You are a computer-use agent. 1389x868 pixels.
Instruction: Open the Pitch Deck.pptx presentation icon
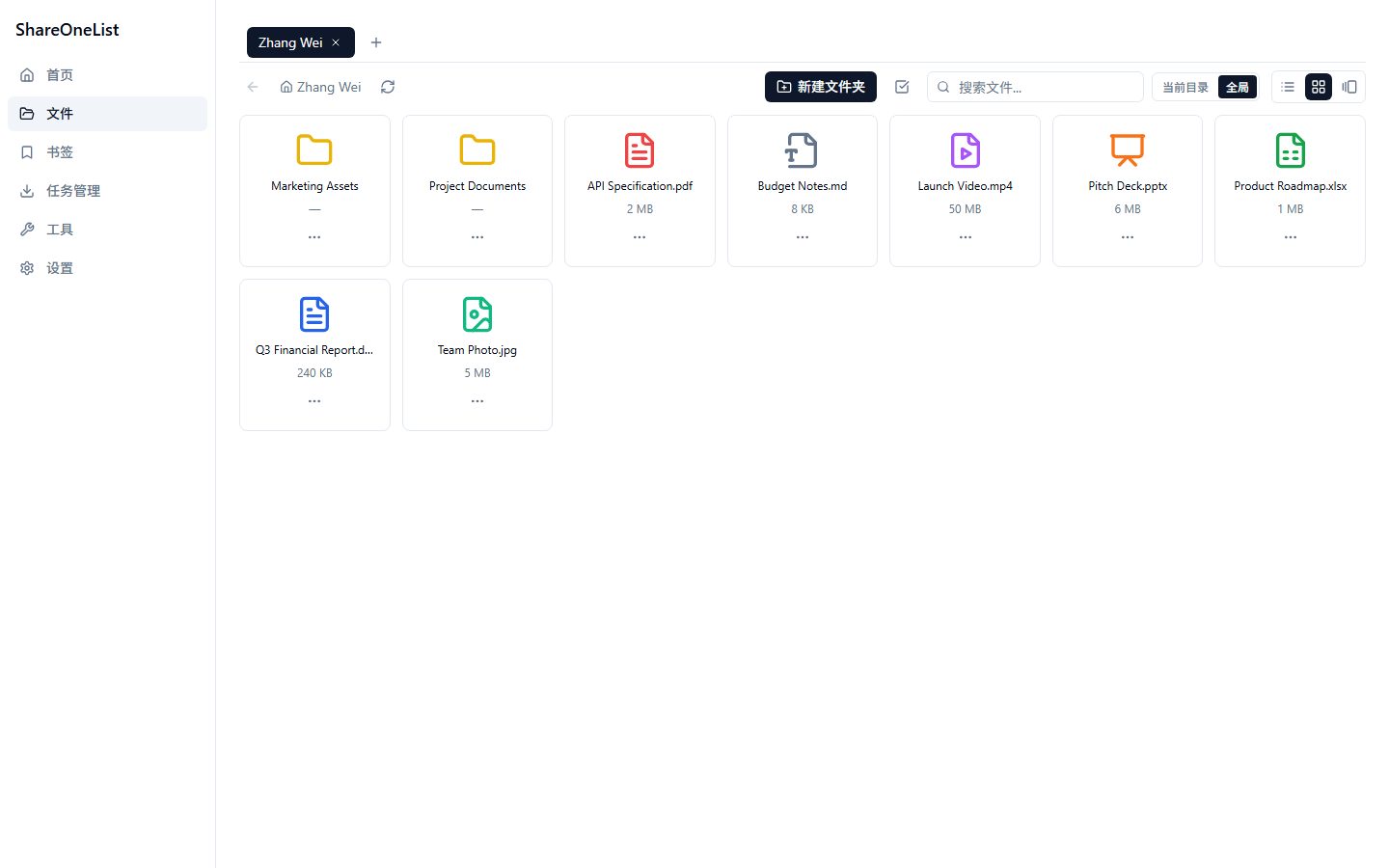1128,150
